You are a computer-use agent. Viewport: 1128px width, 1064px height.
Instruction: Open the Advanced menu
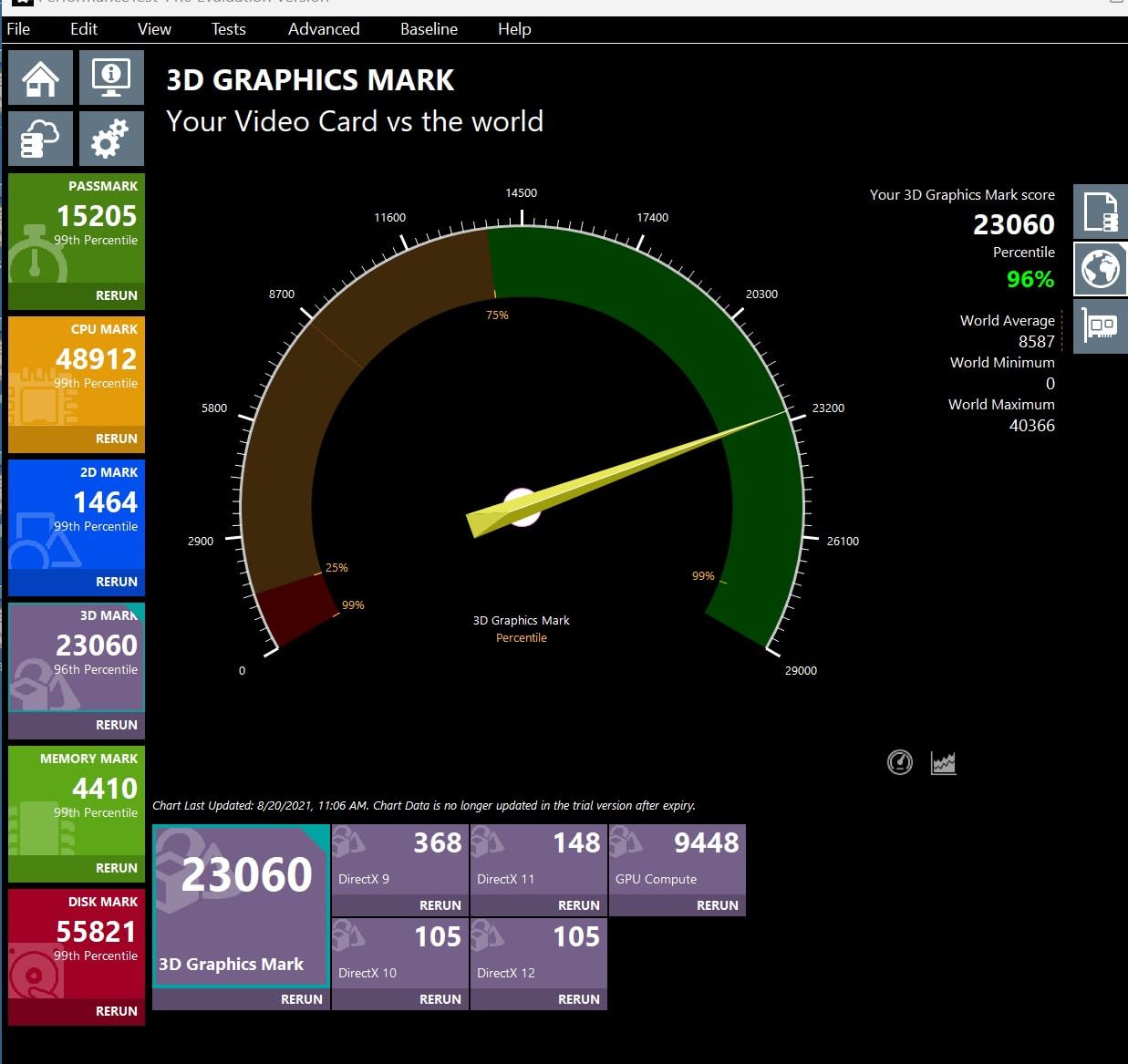pos(324,29)
